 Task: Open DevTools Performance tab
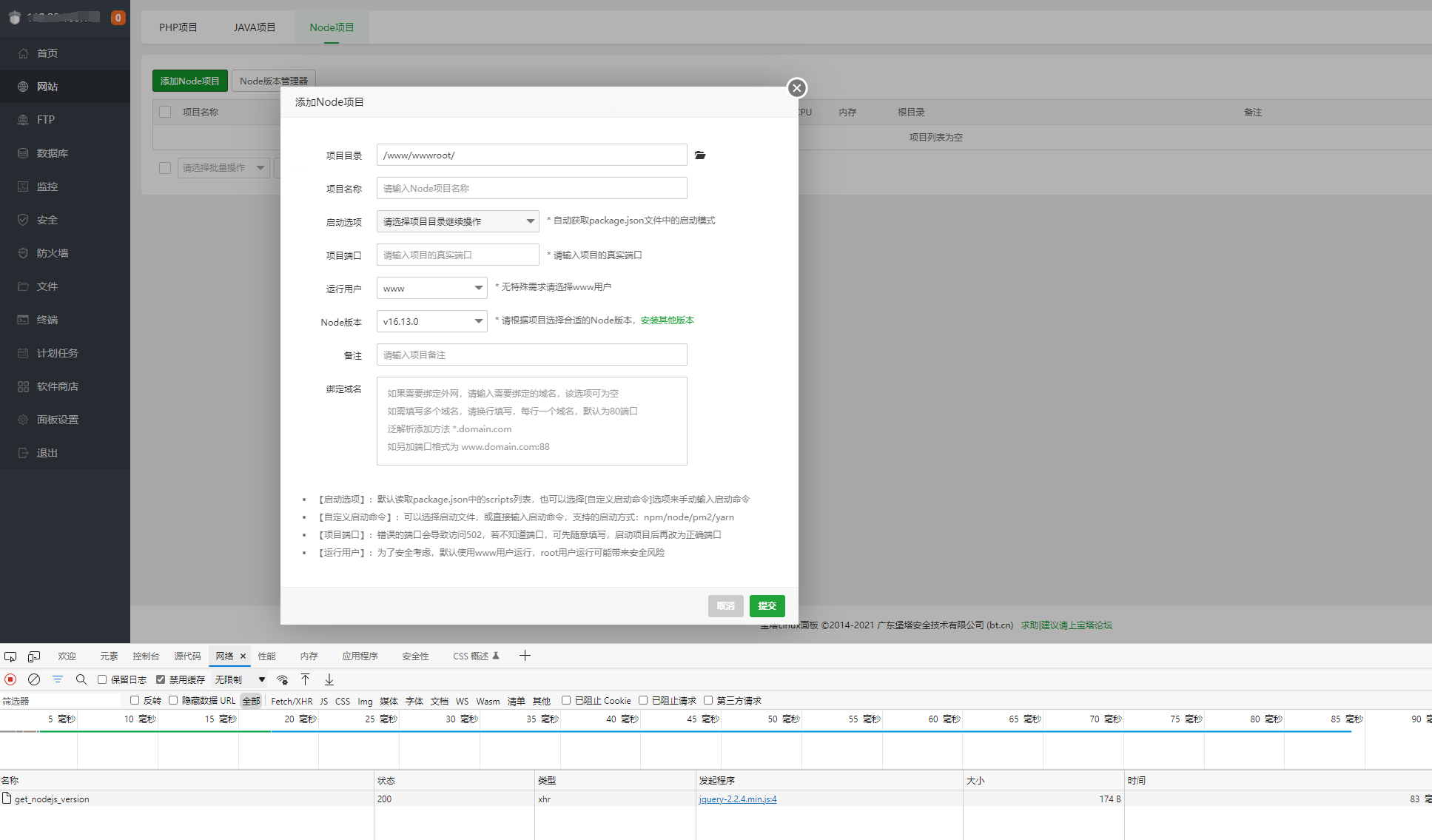pyautogui.click(x=266, y=656)
